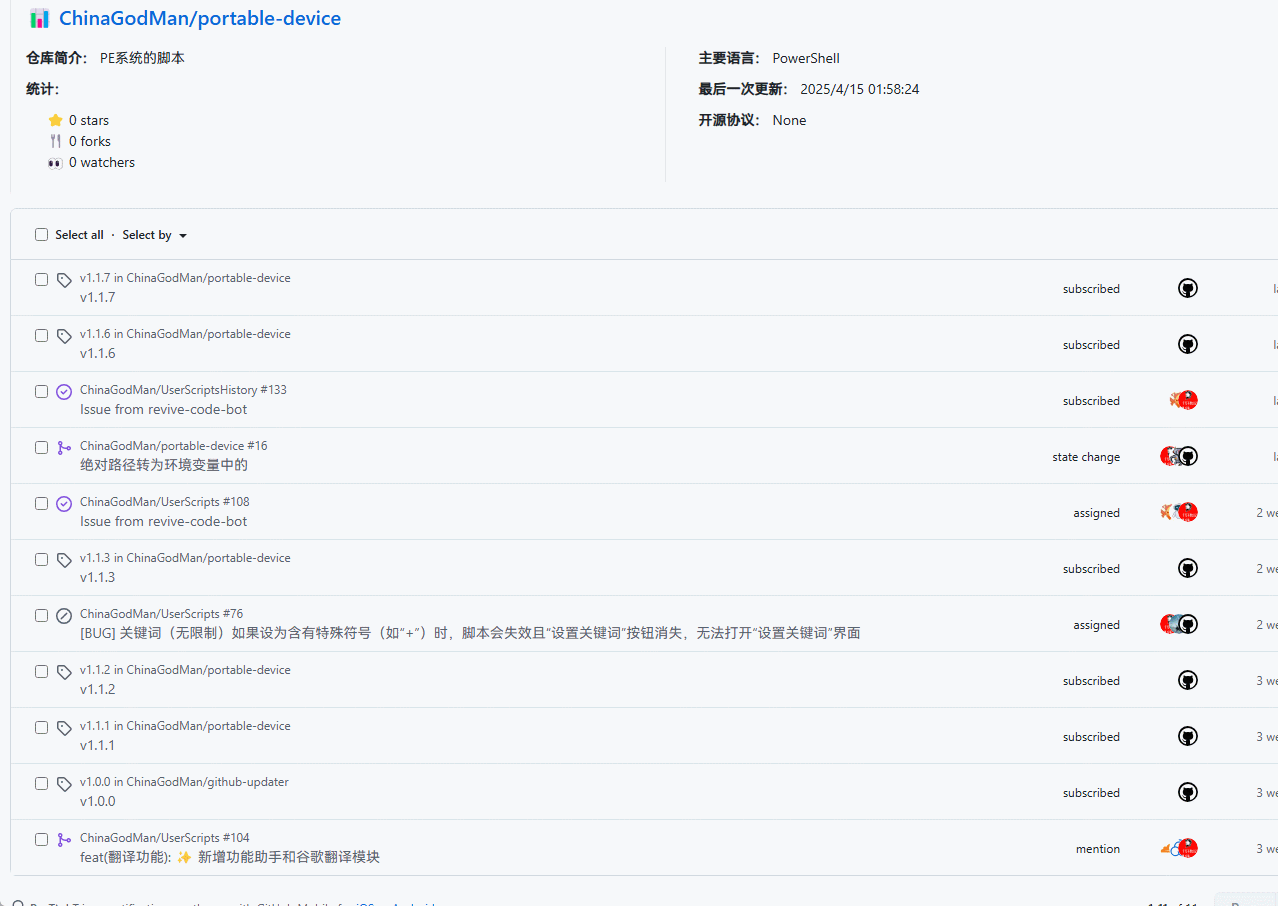Click 'subscribed' label in v1.1.7 row

pyautogui.click(x=1091, y=289)
